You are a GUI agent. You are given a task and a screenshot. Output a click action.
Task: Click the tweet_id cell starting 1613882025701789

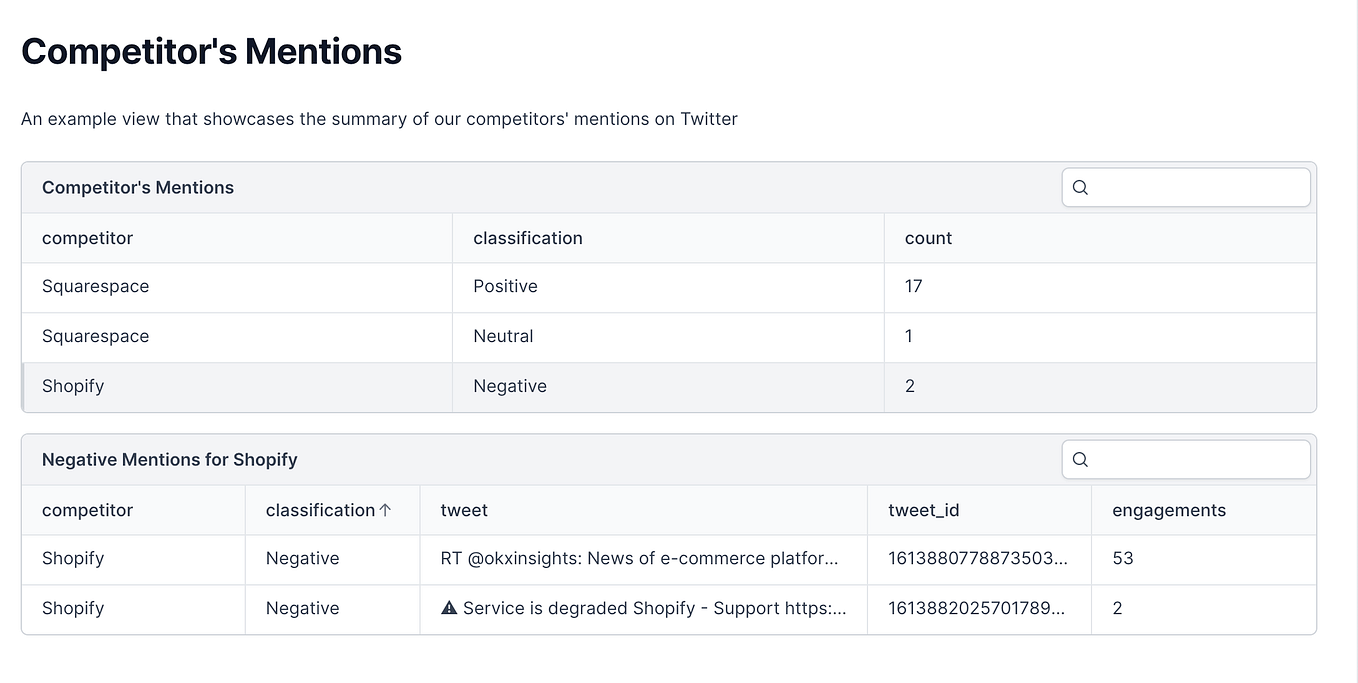coord(979,609)
